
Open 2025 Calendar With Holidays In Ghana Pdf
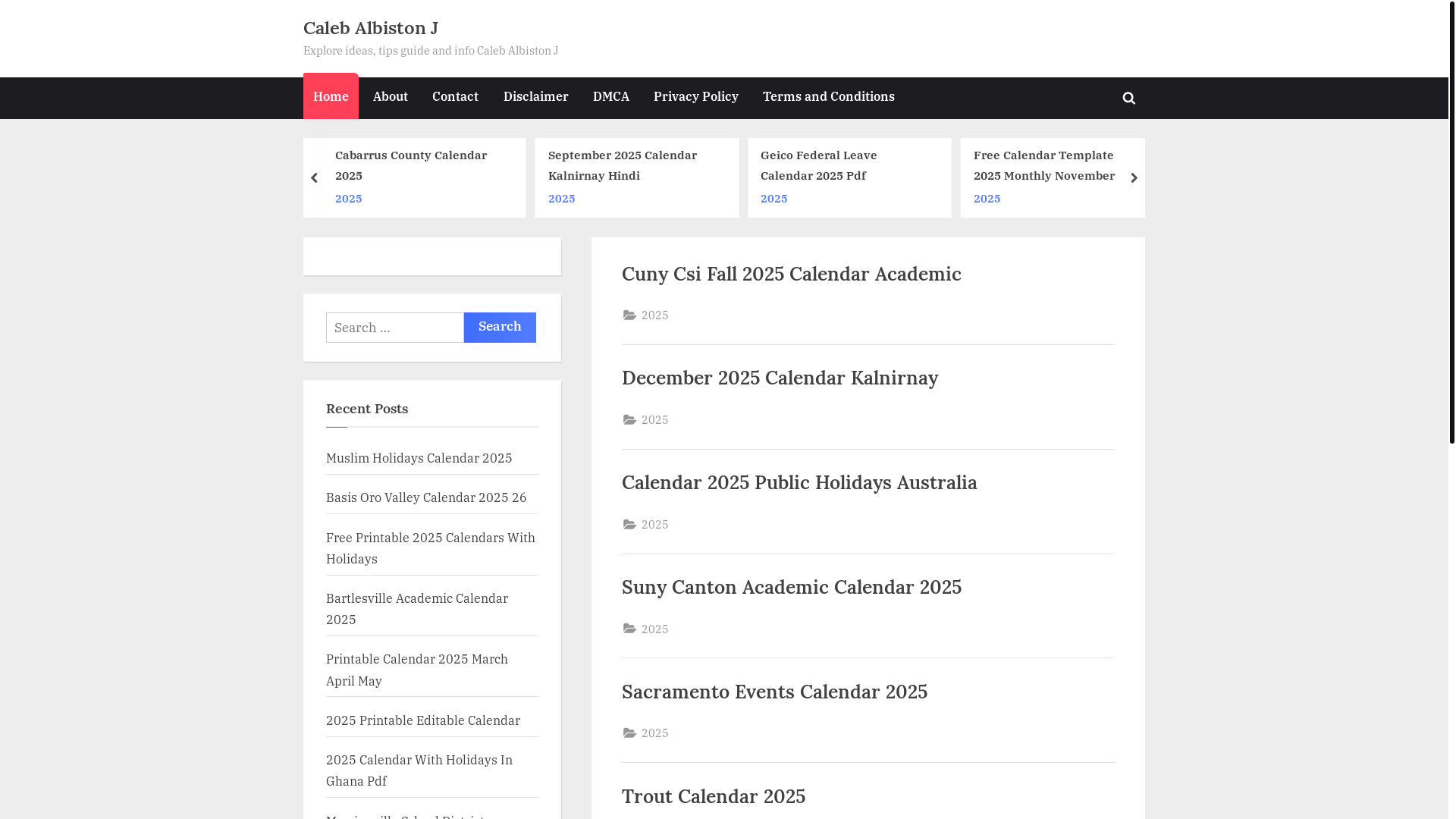(419, 770)
